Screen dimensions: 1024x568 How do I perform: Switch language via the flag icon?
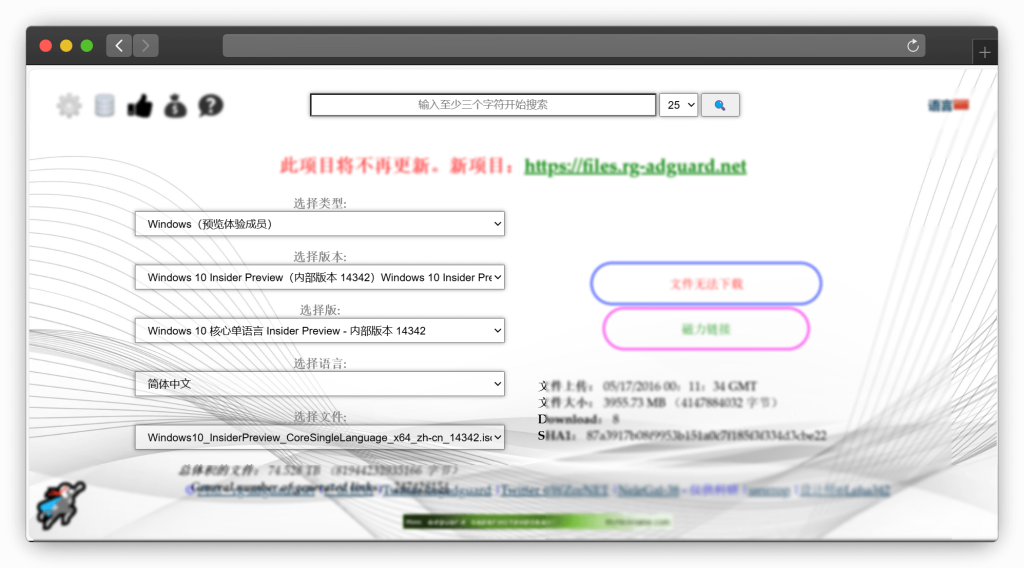[961, 104]
